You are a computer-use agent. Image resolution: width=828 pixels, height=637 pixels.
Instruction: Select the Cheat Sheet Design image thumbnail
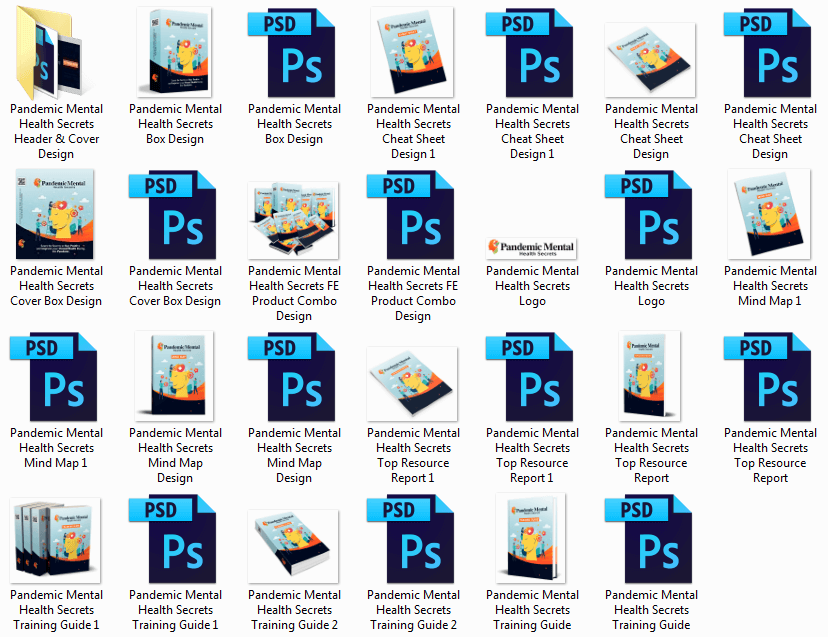(x=650, y=60)
